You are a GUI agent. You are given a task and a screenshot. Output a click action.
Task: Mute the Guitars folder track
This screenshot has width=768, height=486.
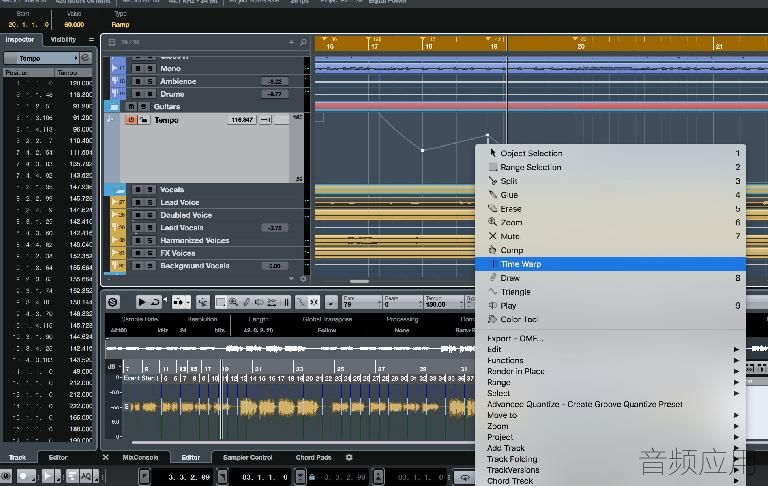click(x=131, y=106)
